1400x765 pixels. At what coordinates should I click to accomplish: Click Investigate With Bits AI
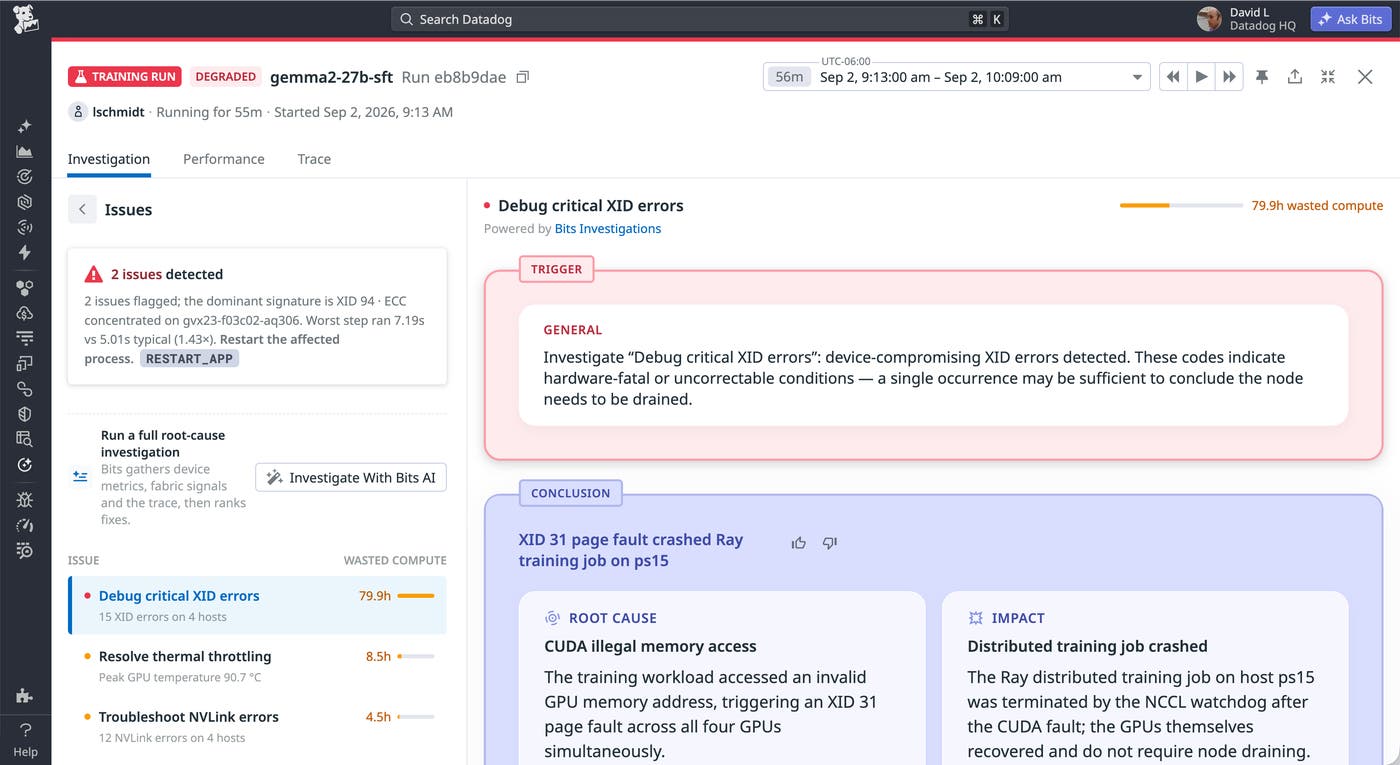351,478
